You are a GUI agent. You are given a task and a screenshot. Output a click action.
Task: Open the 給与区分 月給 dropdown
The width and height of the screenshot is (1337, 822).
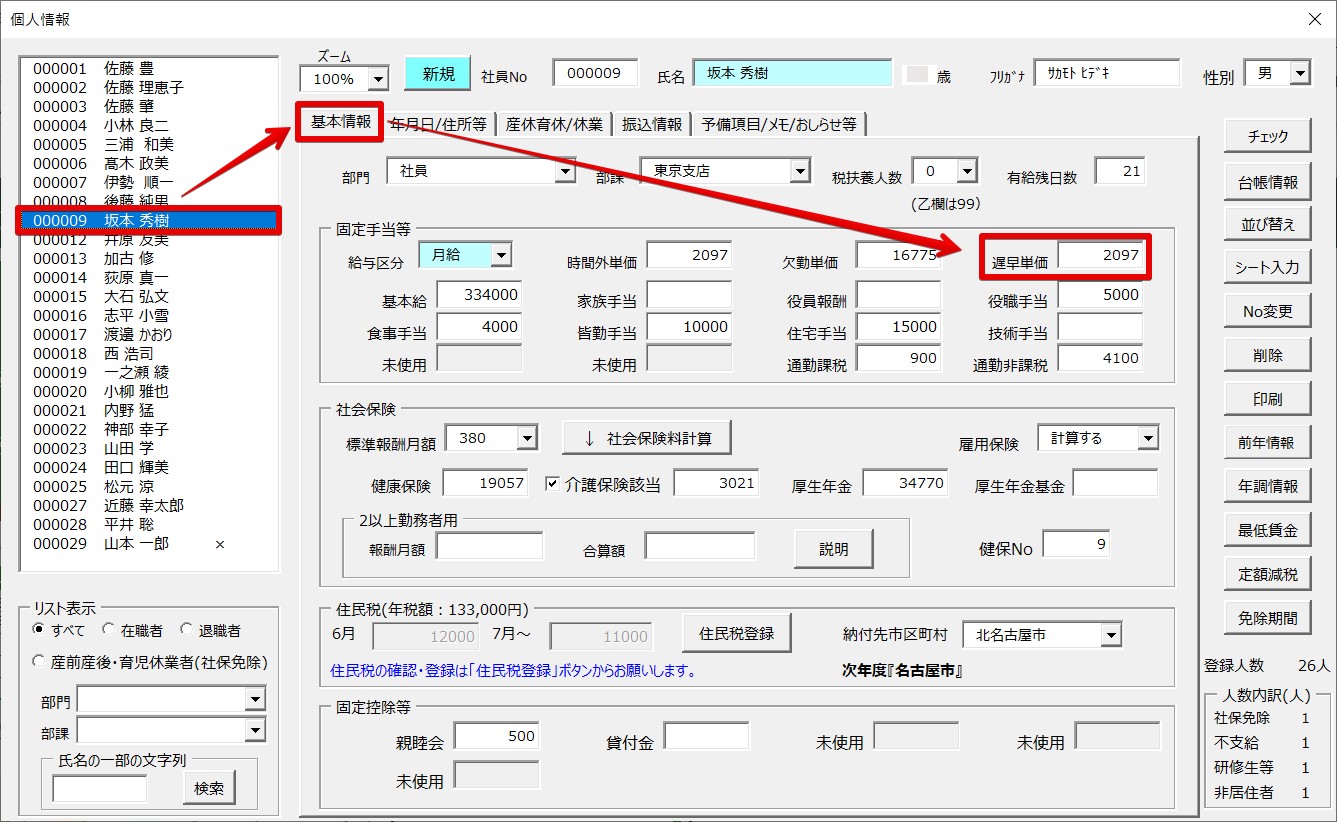tap(501, 255)
